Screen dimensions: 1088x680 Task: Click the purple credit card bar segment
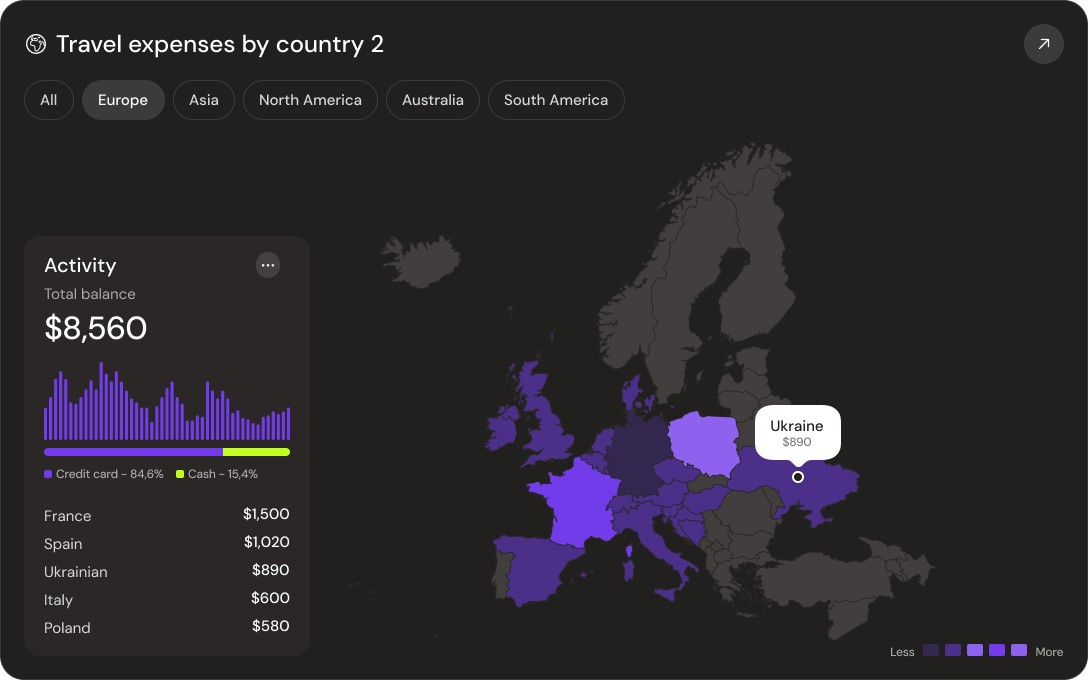[x=133, y=452]
